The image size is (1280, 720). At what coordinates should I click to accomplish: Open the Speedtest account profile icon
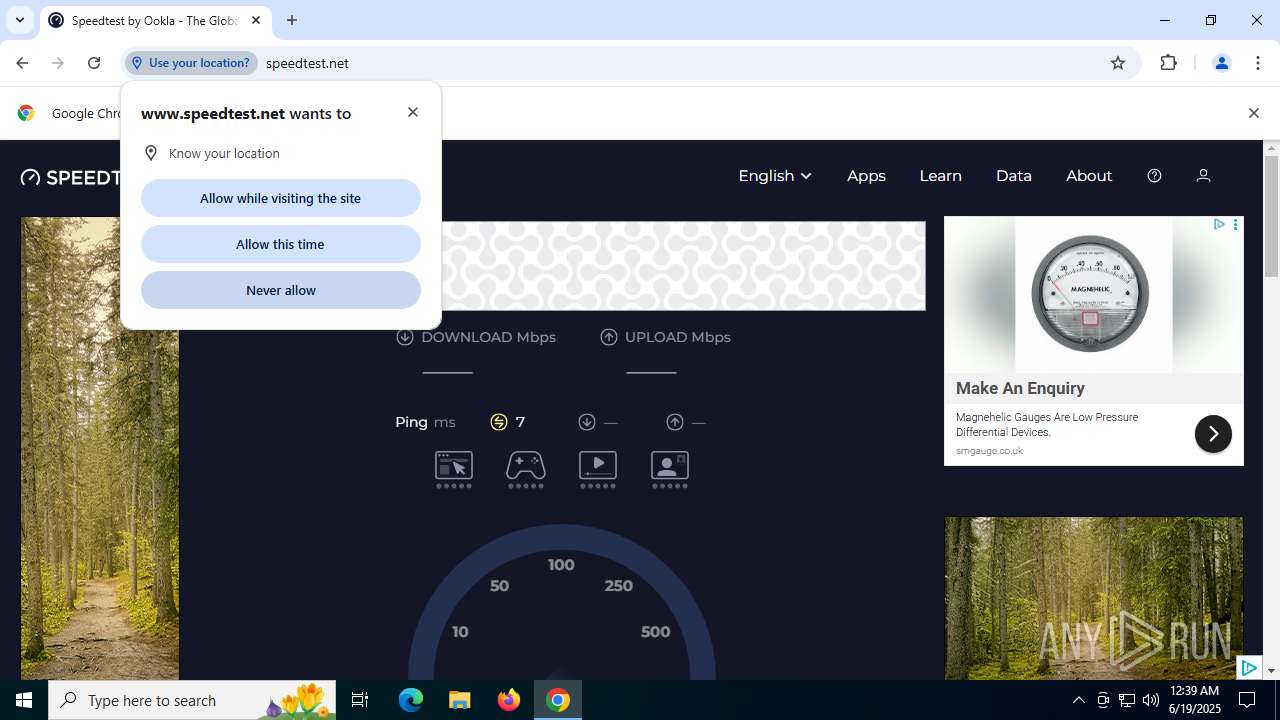(x=1203, y=176)
